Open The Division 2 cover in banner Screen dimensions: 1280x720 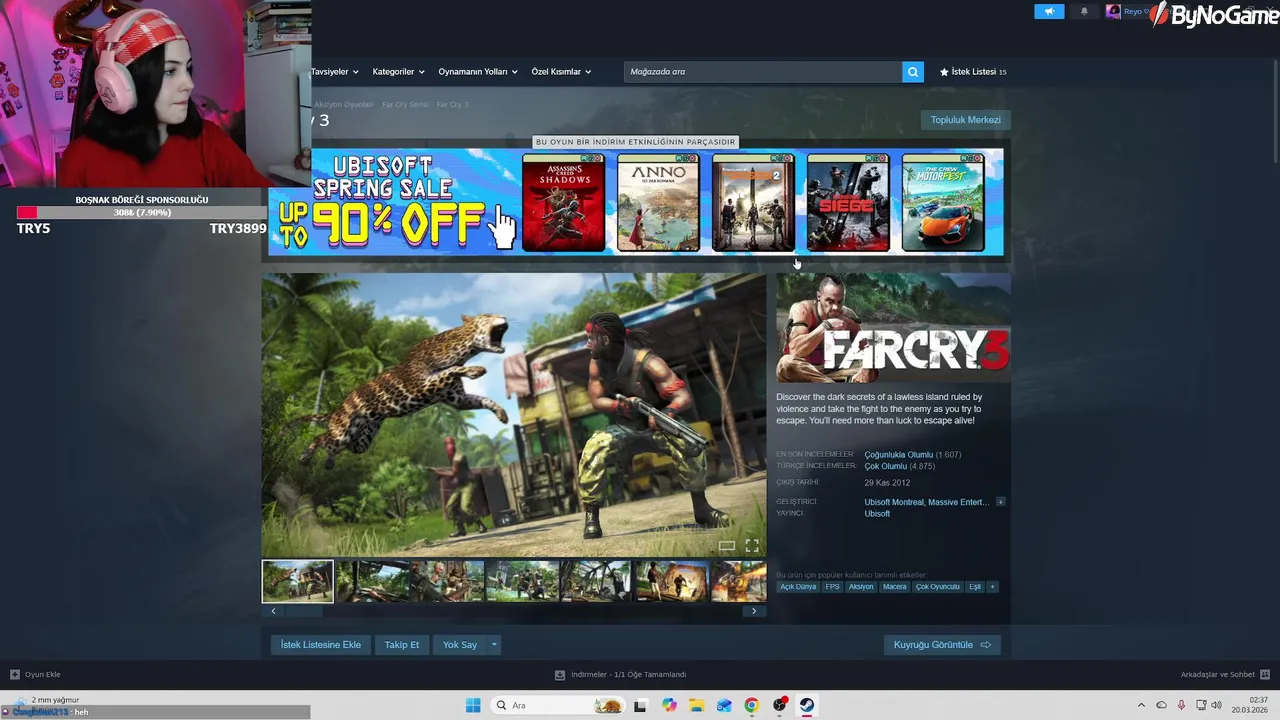pos(753,202)
